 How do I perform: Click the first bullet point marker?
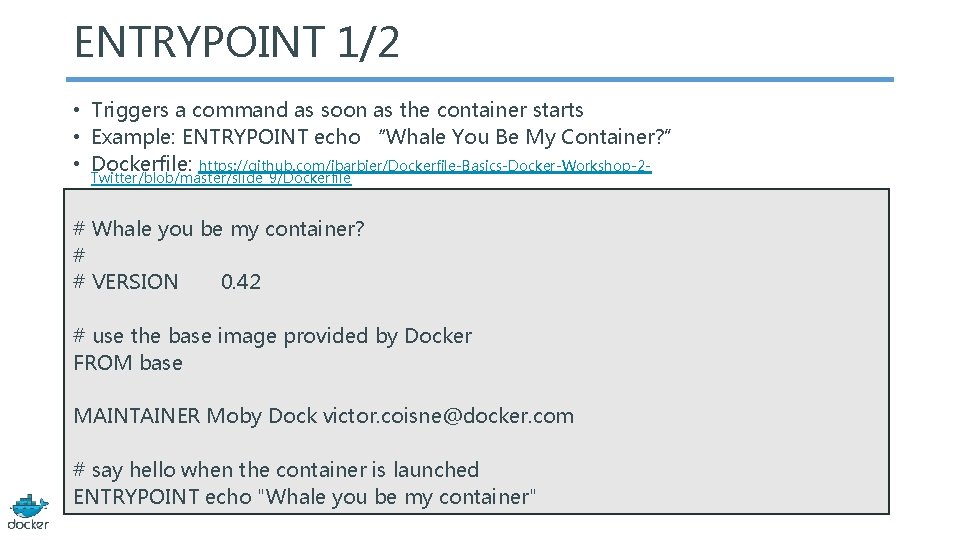coord(76,110)
